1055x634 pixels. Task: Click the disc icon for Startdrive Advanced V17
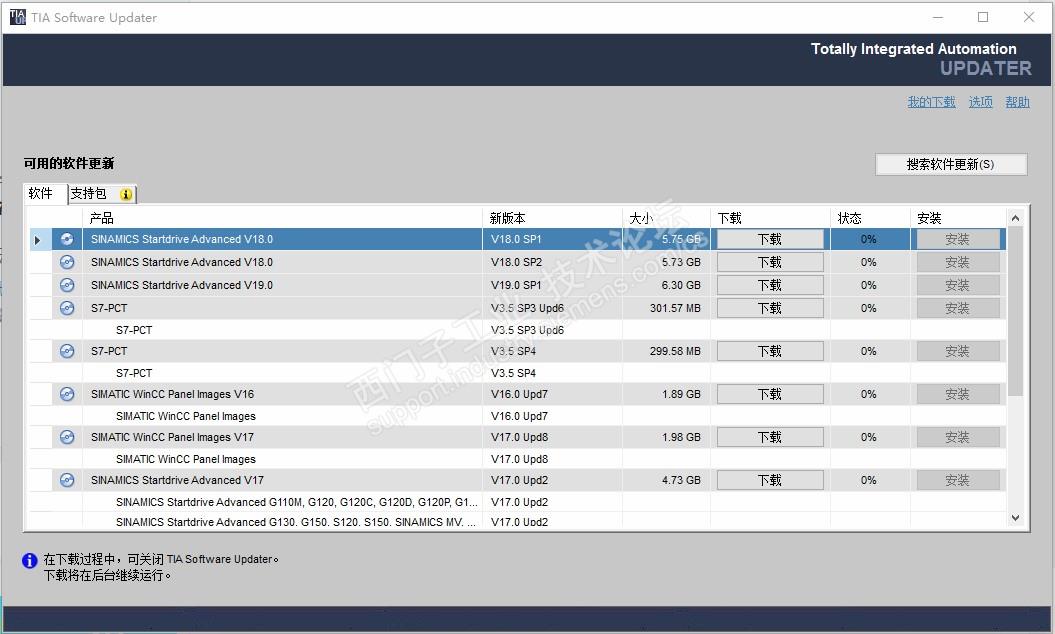(x=67, y=480)
